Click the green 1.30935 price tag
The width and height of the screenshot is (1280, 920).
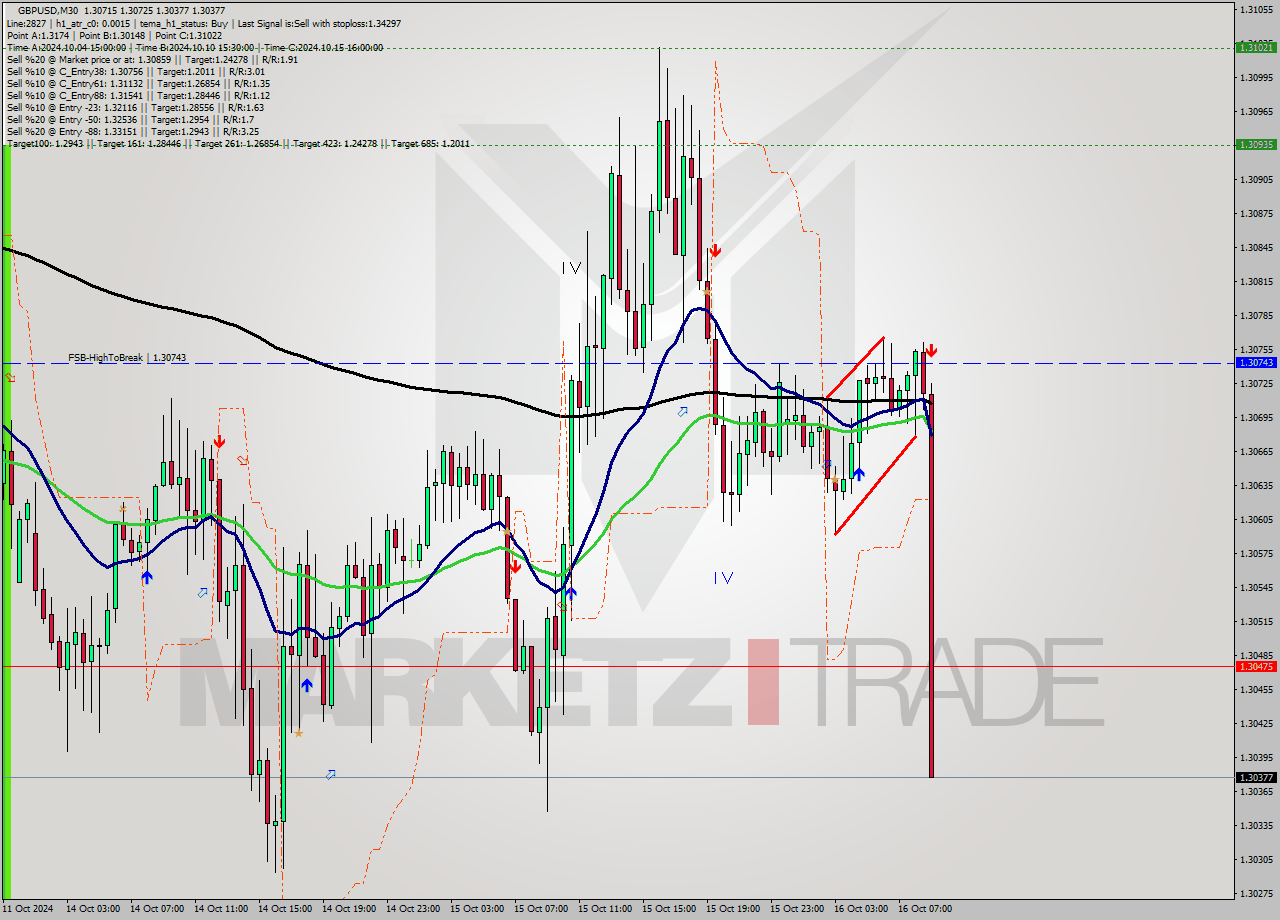[1256, 144]
